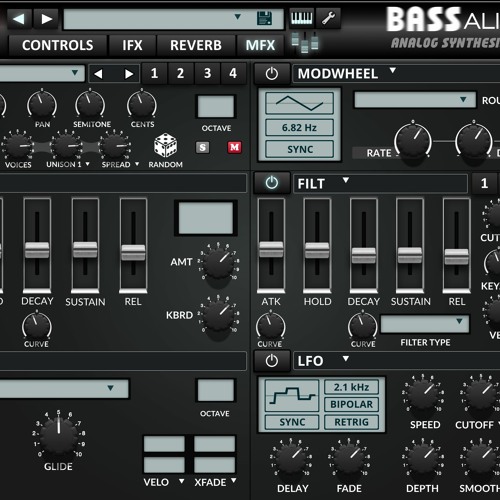Toggle MODWHEEL section power button
The height and width of the screenshot is (500, 500).
click(x=272, y=73)
